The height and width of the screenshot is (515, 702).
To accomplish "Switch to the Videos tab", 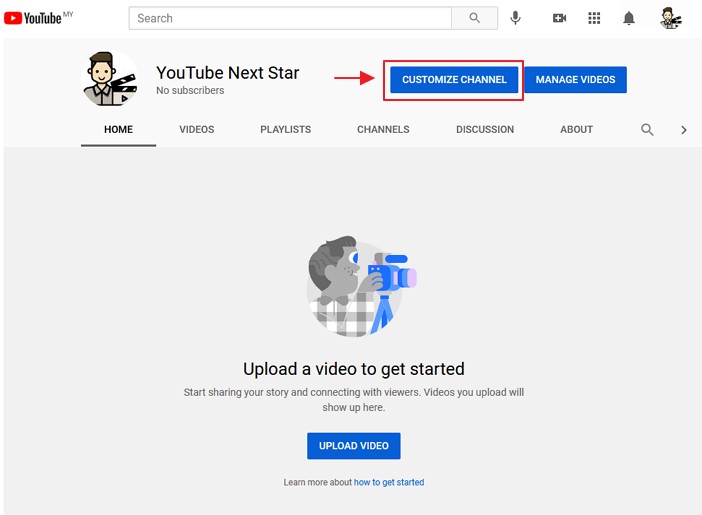I will point(197,129).
